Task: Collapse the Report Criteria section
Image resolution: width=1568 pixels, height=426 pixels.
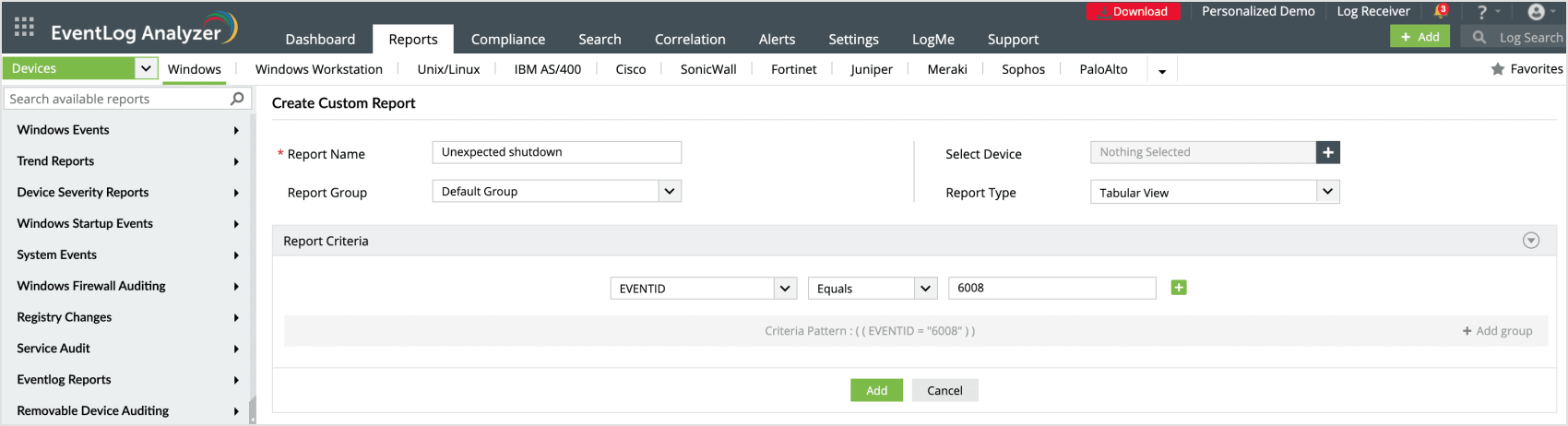Action: pos(1530,241)
